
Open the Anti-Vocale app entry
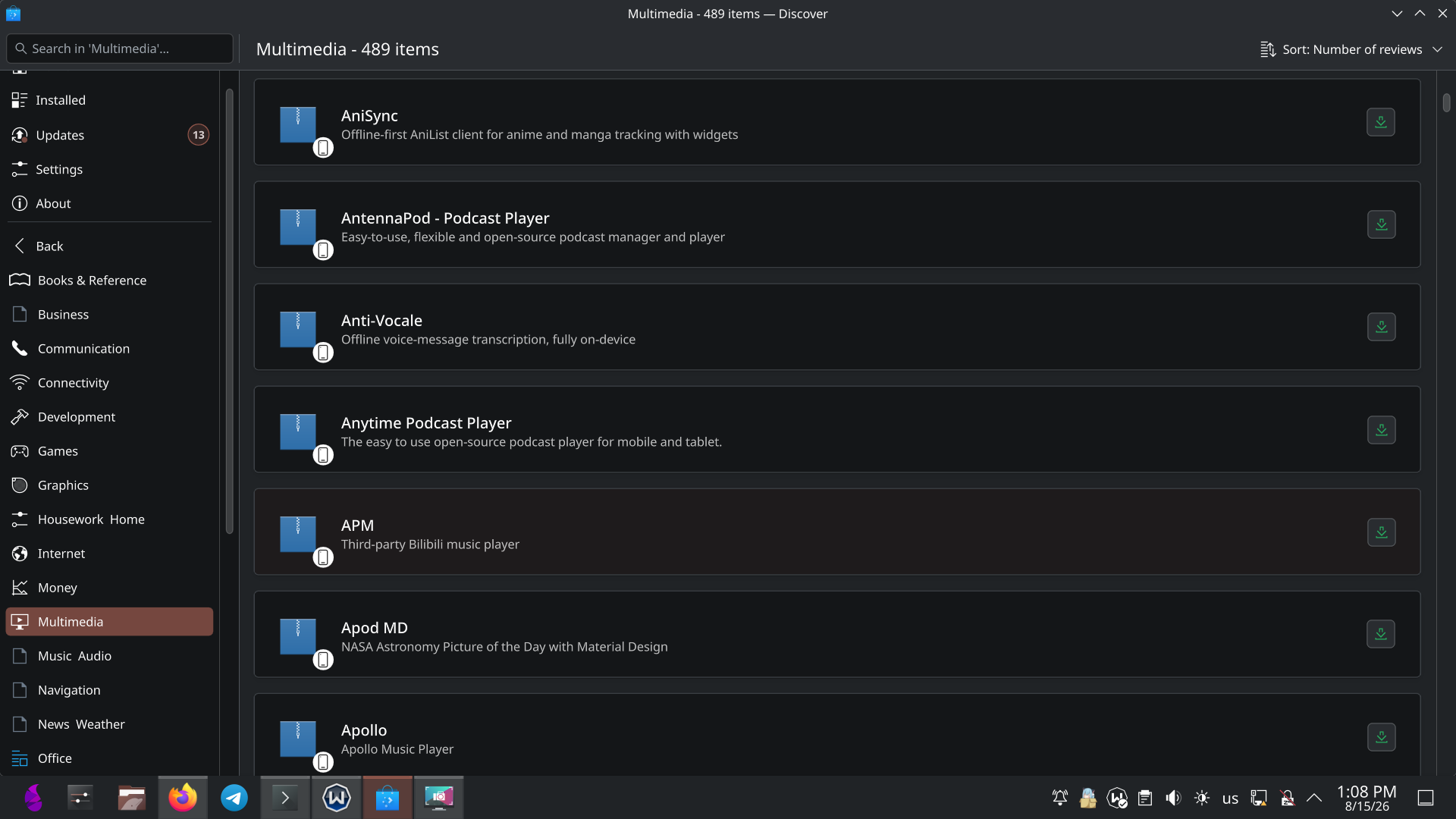click(836, 327)
